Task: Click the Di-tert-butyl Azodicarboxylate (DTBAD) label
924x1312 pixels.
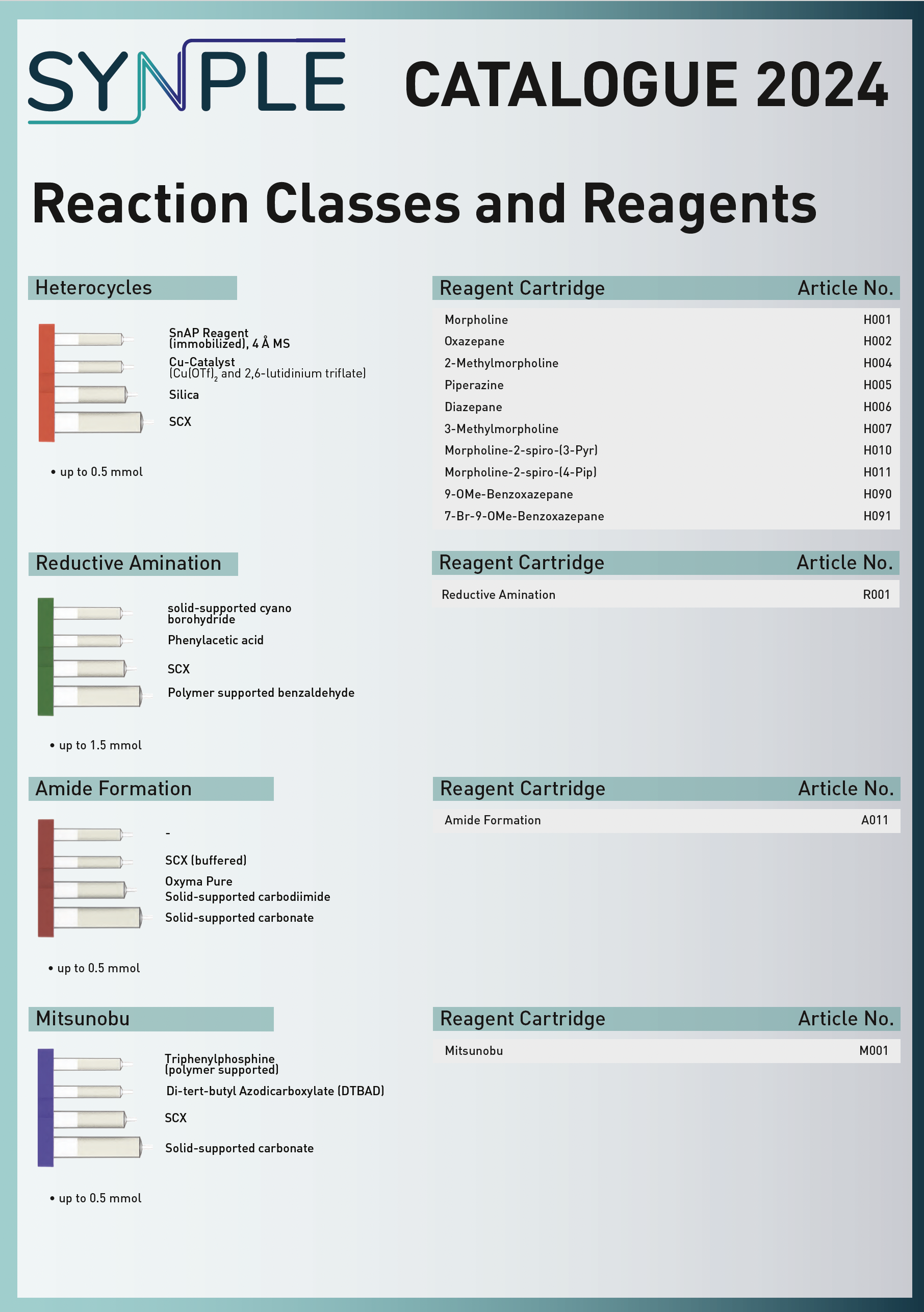Action: coord(275,1091)
